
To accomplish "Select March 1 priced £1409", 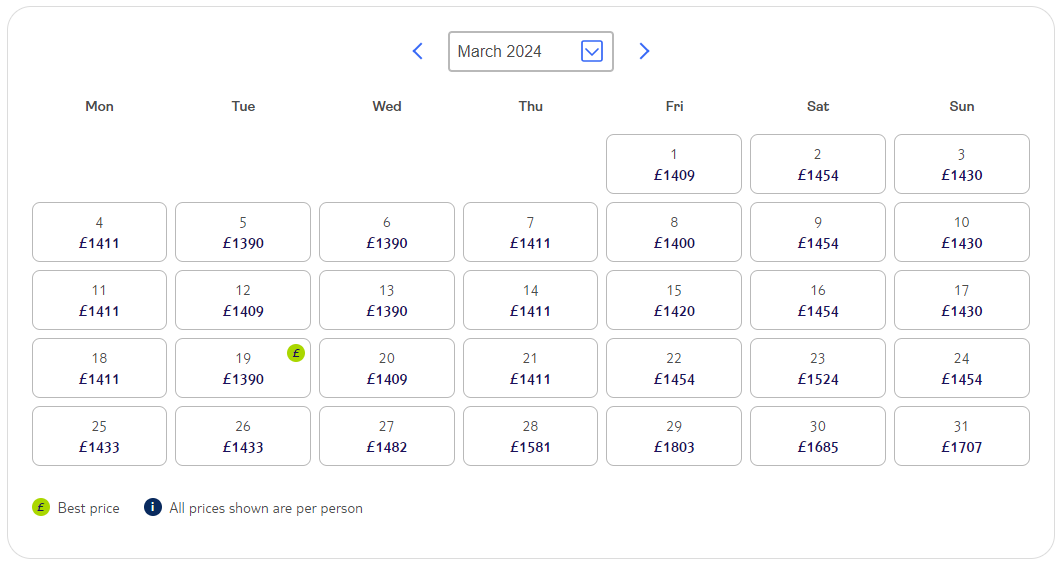I will point(674,164).
